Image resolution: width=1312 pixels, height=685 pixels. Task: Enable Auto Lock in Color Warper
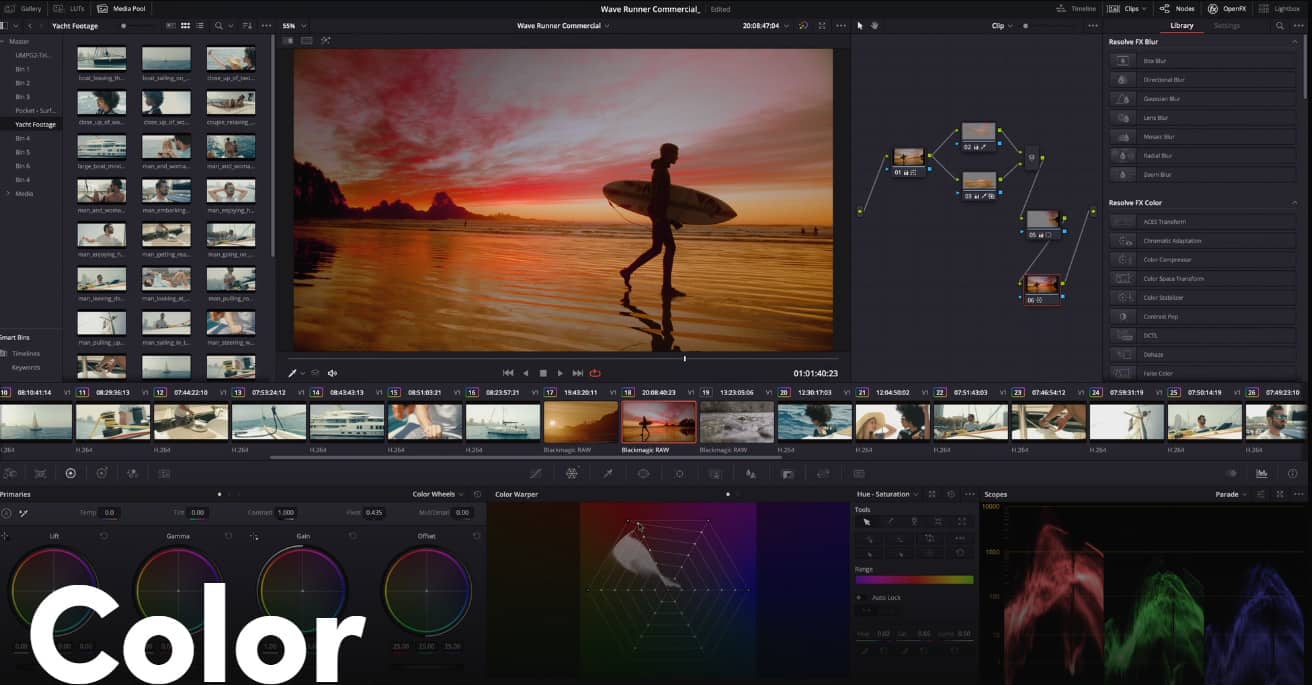click(x=858, y=598)
